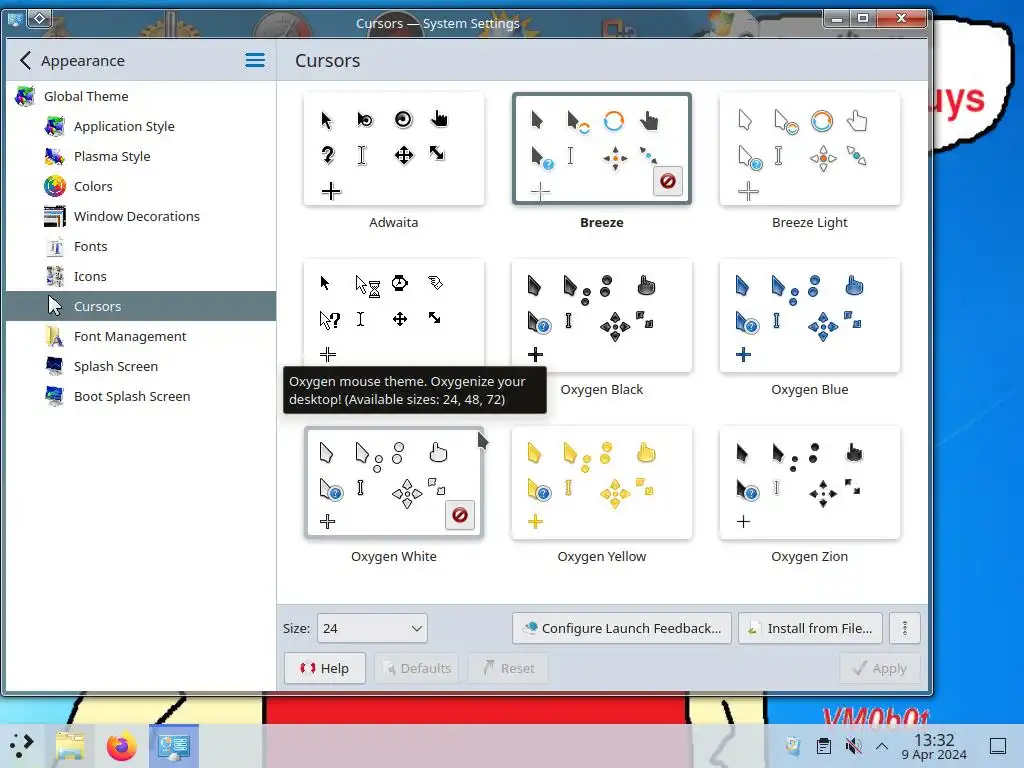Image resolution: width=1024 pixels, height=768 pixels.
Task: Click the pin-on-all-desktops title bar icon
Action: tap(39, 18)
